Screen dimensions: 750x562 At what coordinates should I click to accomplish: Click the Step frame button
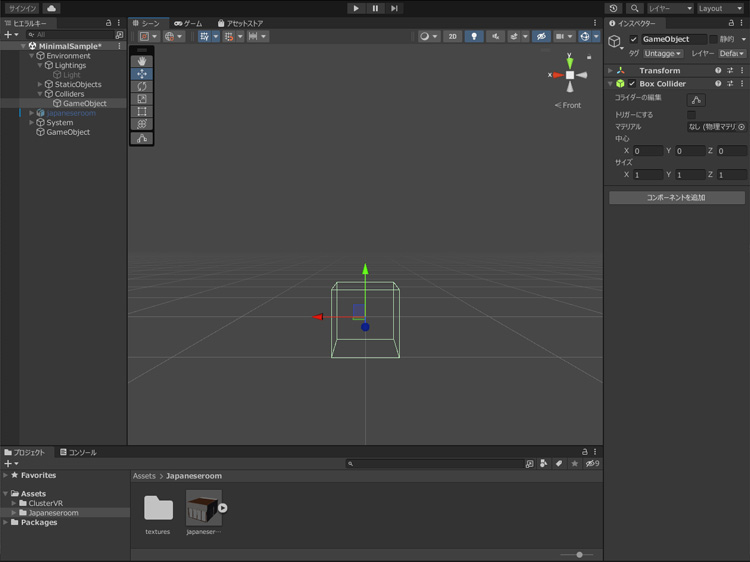coord(394,8)
